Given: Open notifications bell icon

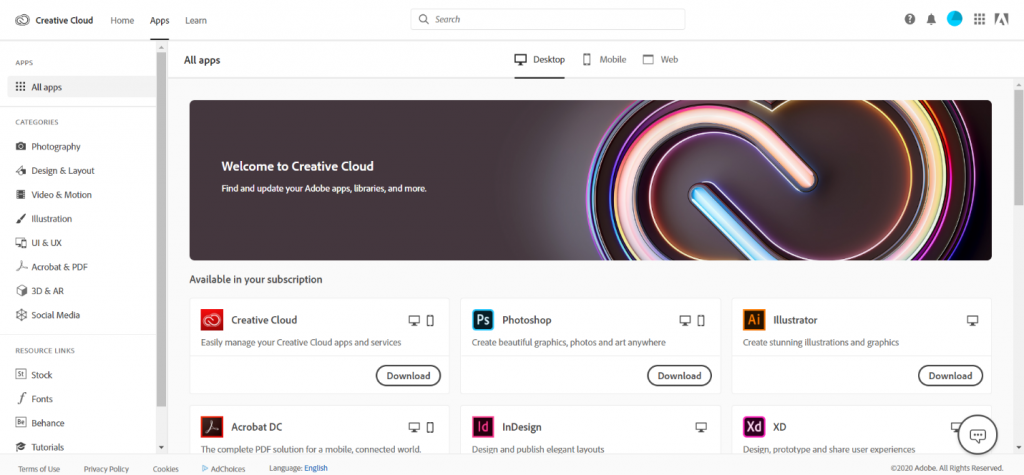Looking at the screenshot, I should pos(931,20).
